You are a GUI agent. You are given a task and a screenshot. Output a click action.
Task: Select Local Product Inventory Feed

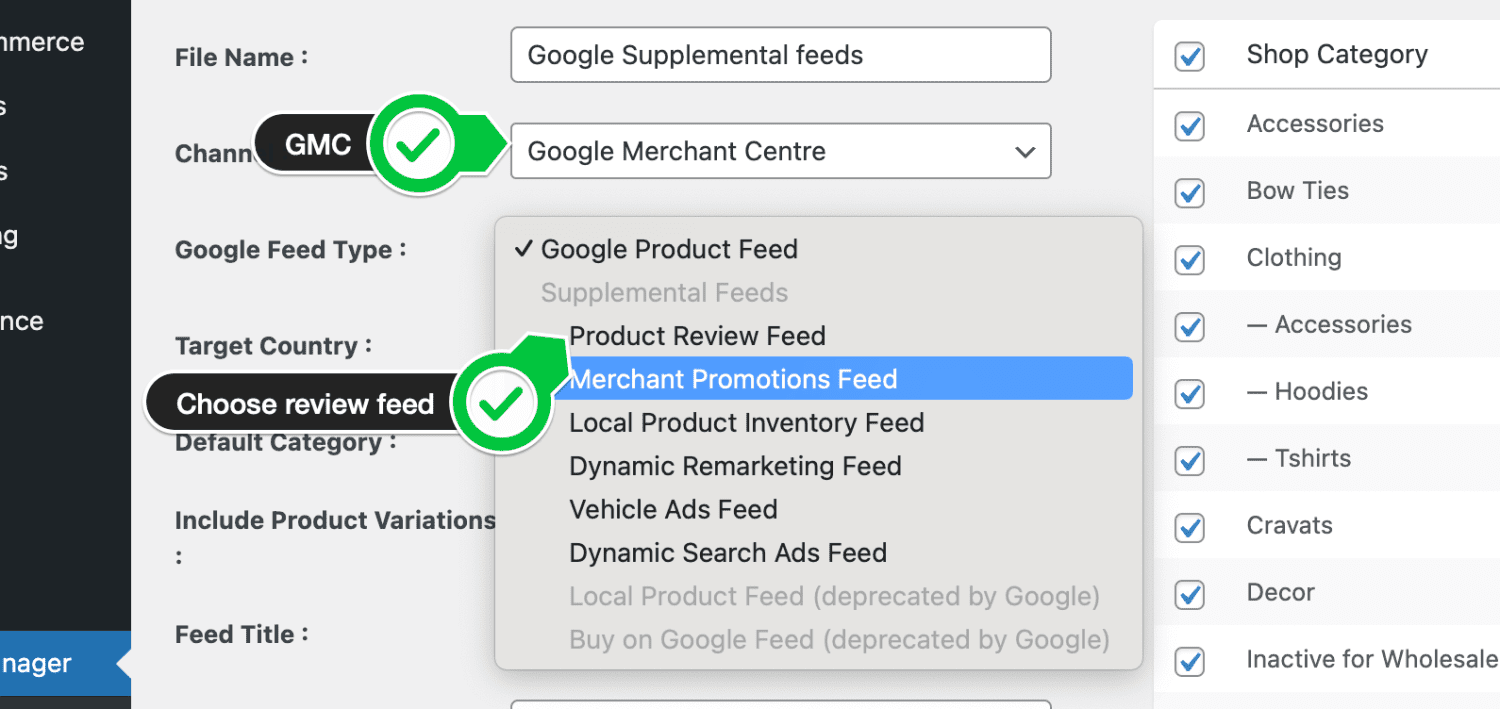click(x=746, y=422)
